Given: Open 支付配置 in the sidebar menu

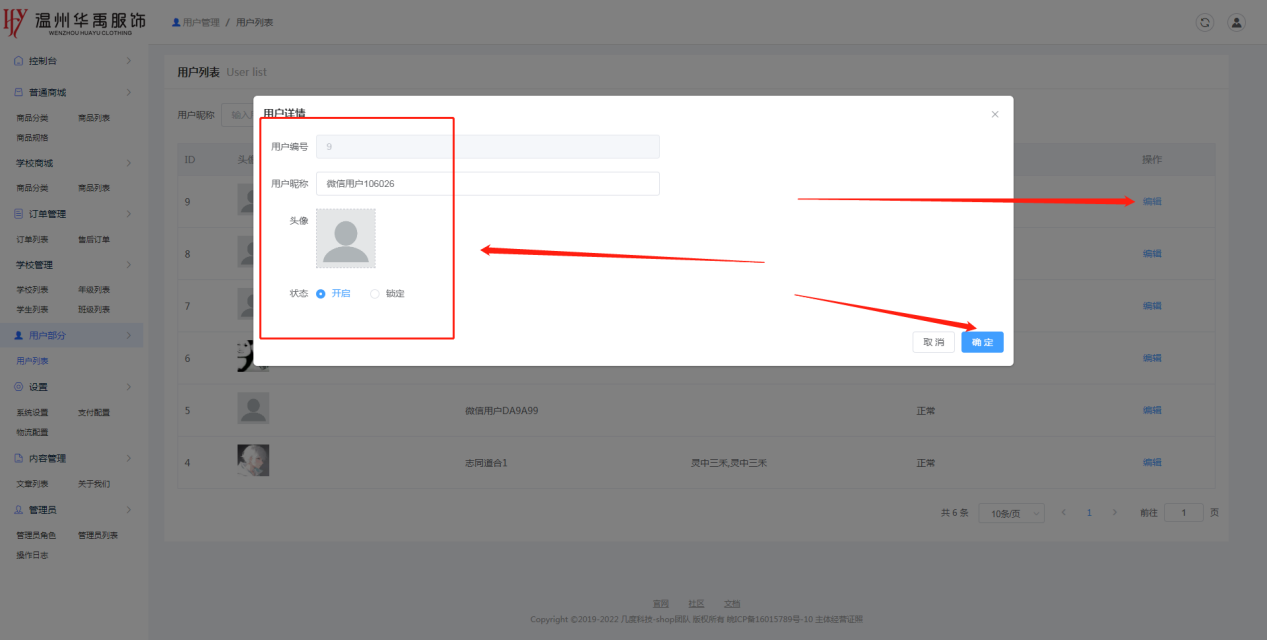Looking at the screenshot, I should [x=94, y=412].
